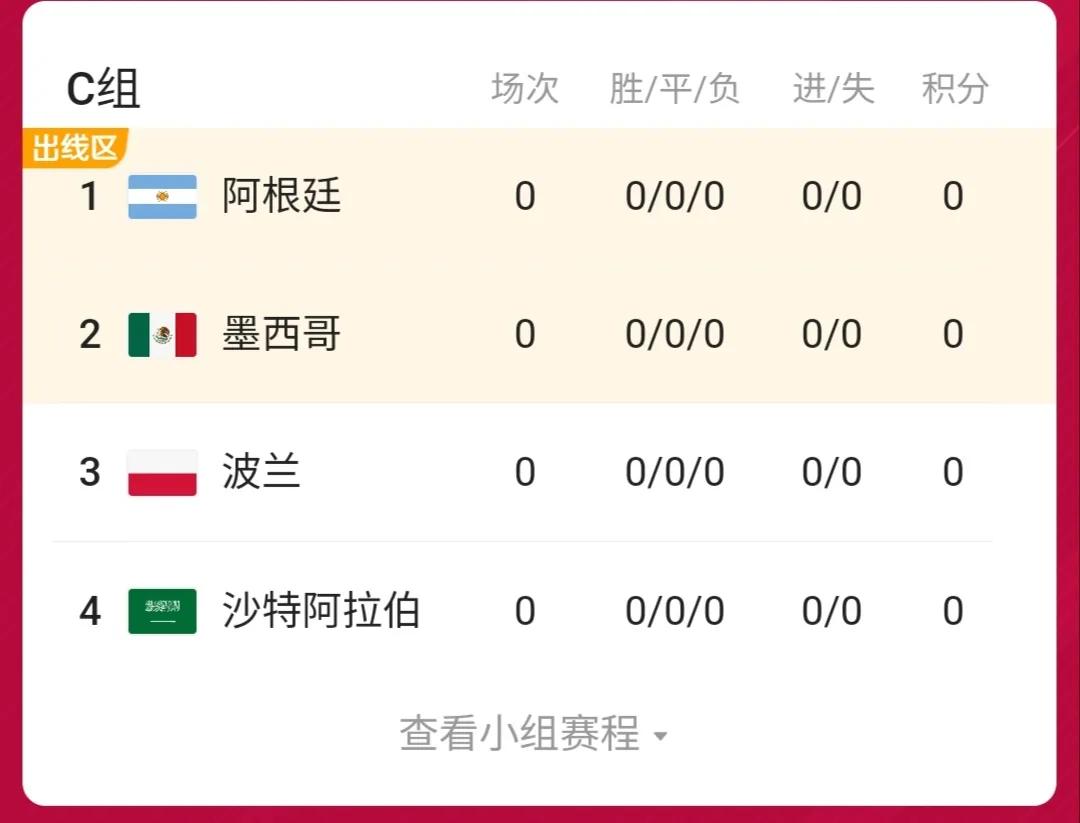
Task: Click Mexico's points value of 0
Action: (953, 334)
